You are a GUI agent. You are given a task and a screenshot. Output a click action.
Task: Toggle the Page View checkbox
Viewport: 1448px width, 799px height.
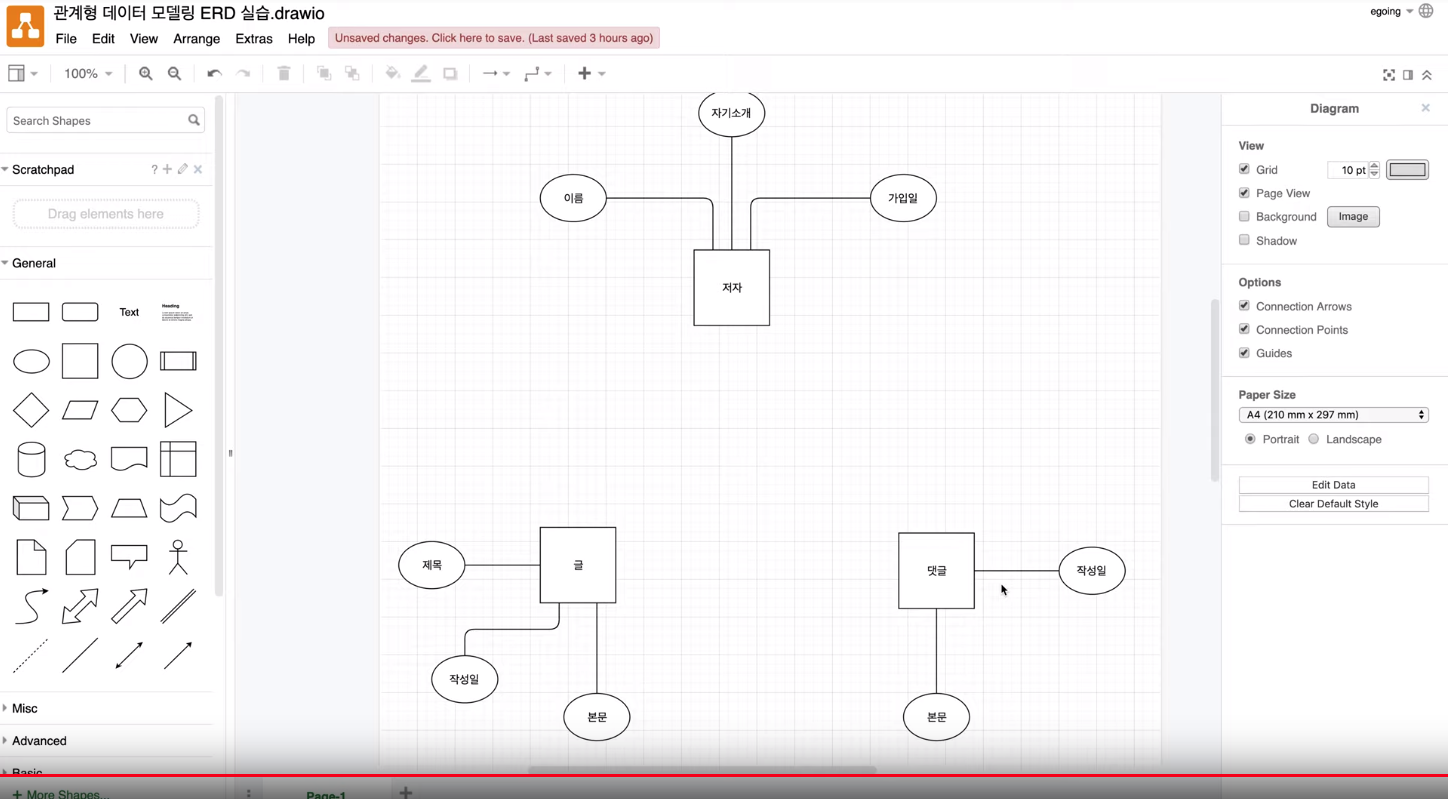click(1244, 193)
